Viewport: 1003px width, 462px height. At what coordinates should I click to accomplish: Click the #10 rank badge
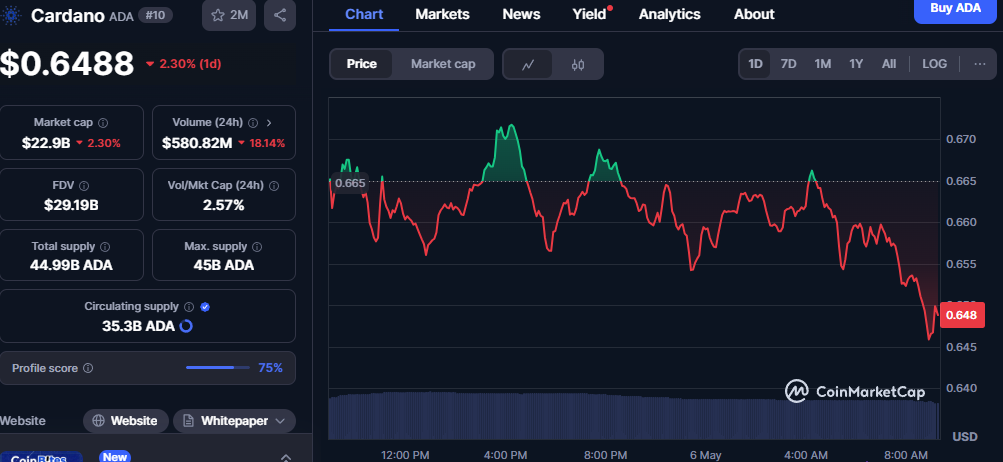click(154, 15)
